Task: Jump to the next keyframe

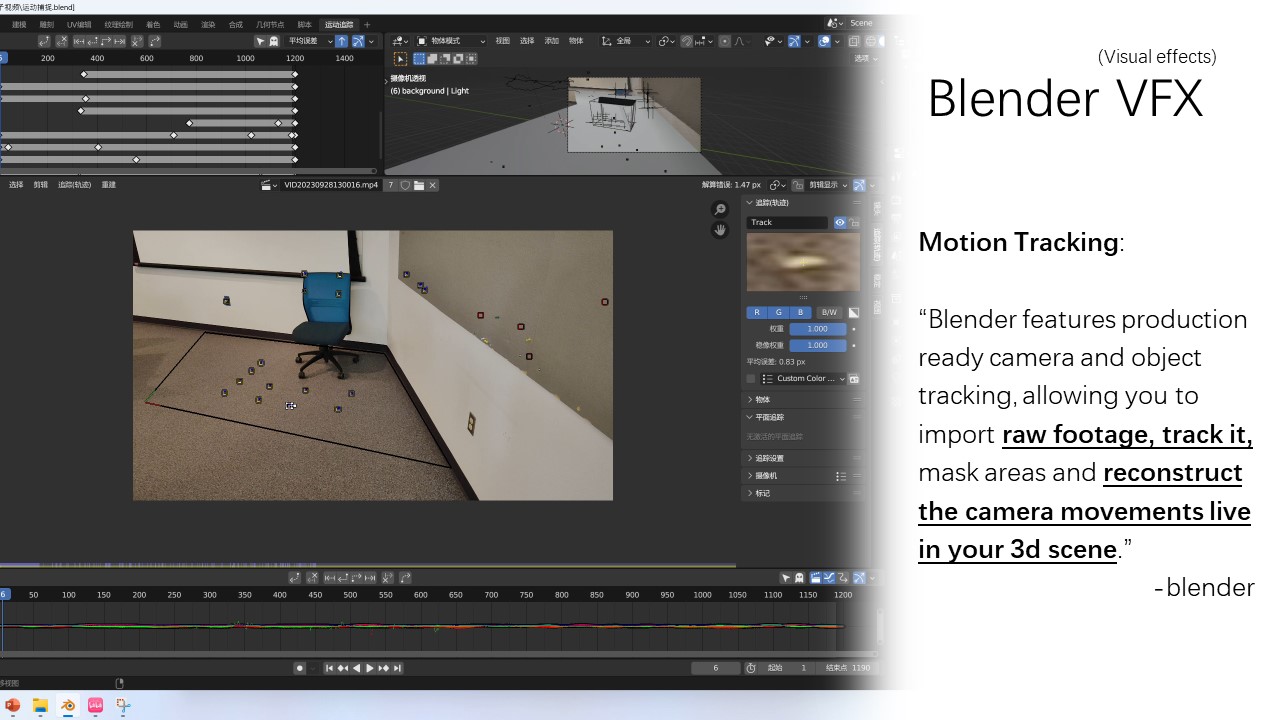Action: point(383,668)
